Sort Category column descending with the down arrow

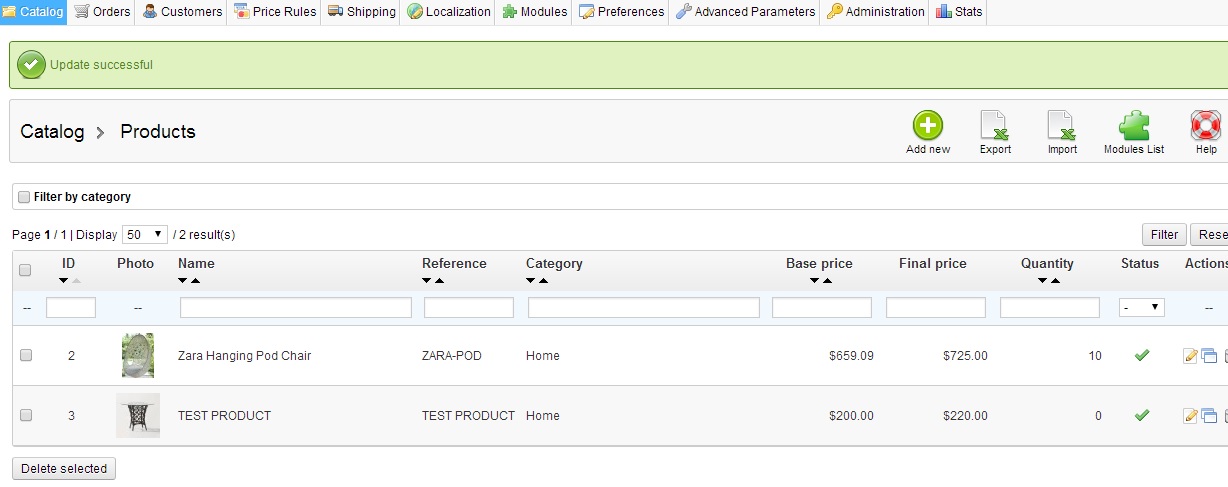point(531,281)
